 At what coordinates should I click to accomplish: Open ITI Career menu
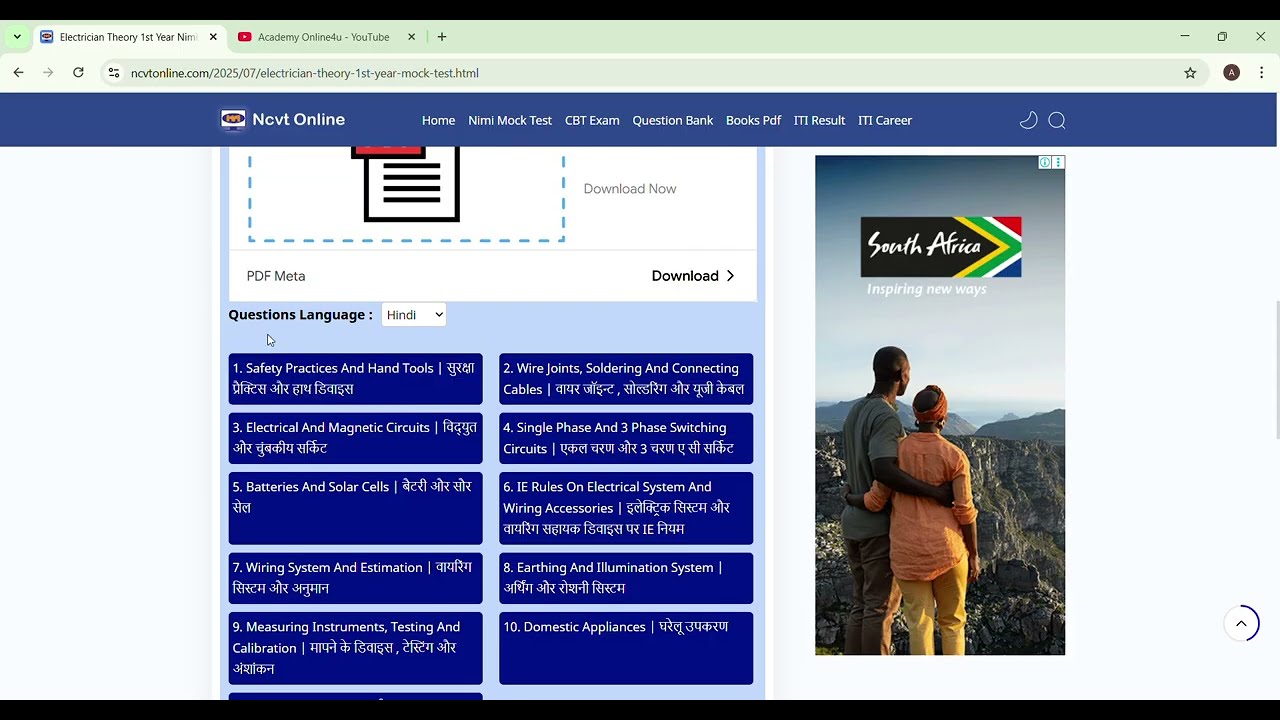(x=885, y=120)
